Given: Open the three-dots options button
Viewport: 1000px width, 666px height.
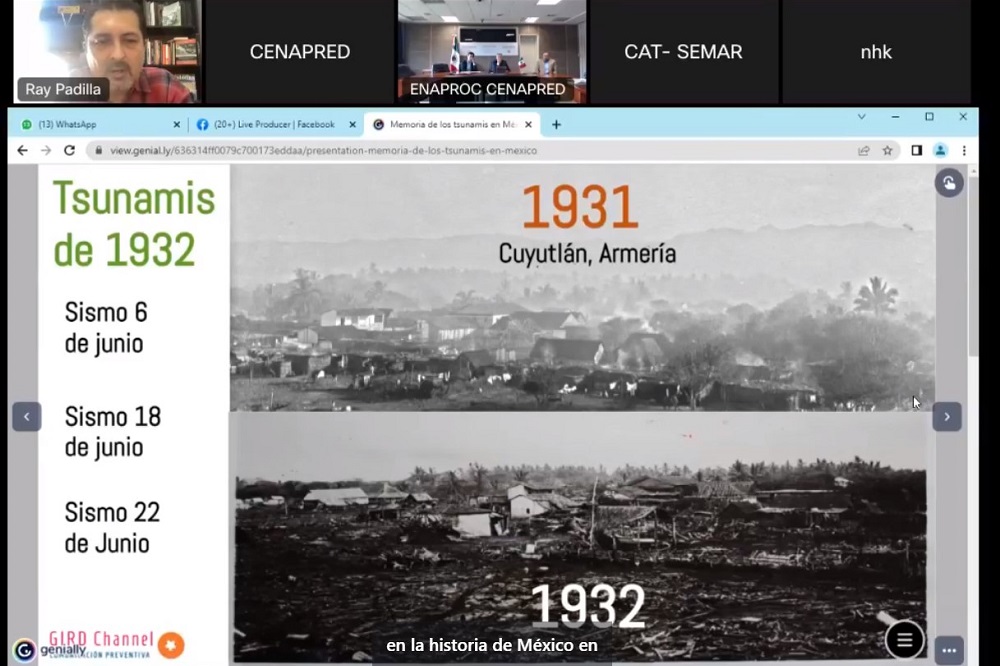Looking at the screenshot, I should click(948, 648).
